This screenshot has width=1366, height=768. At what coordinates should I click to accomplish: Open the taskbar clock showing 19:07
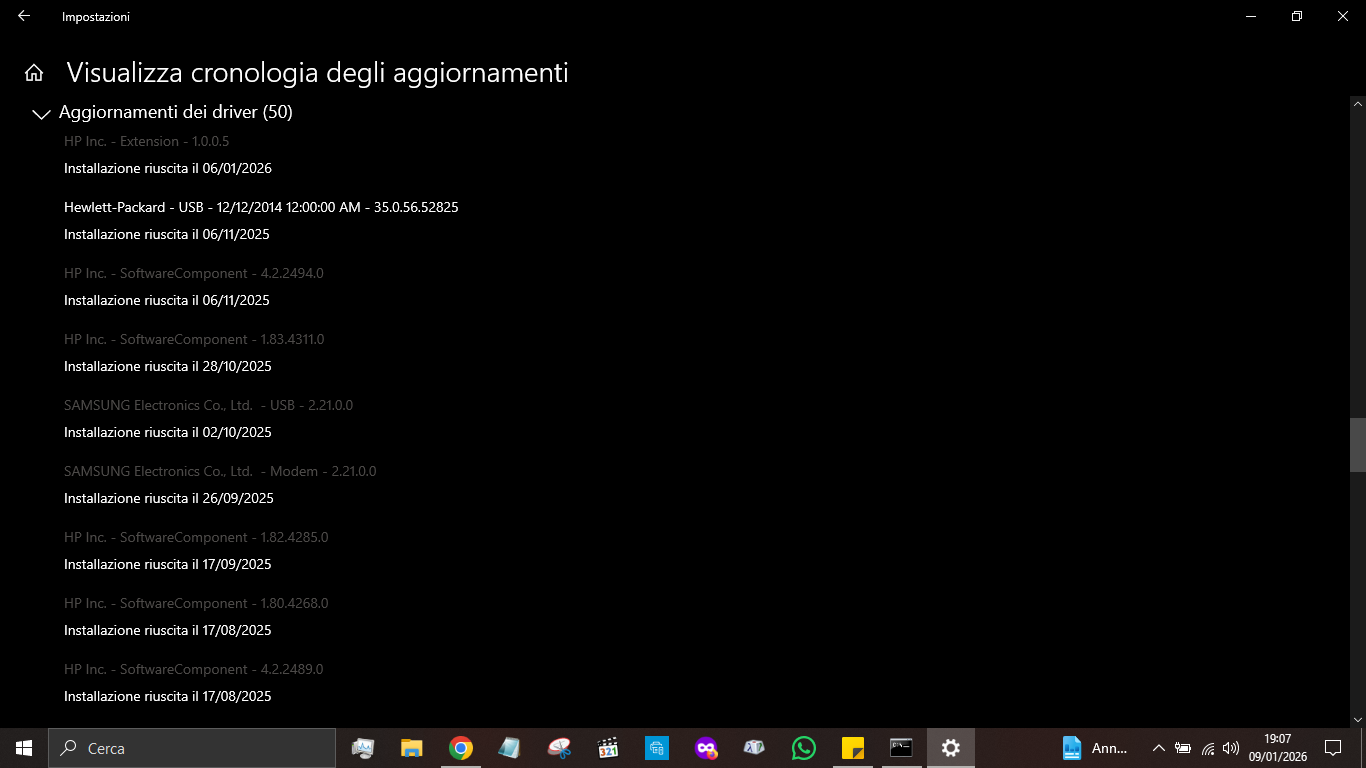pos(1278,748)
